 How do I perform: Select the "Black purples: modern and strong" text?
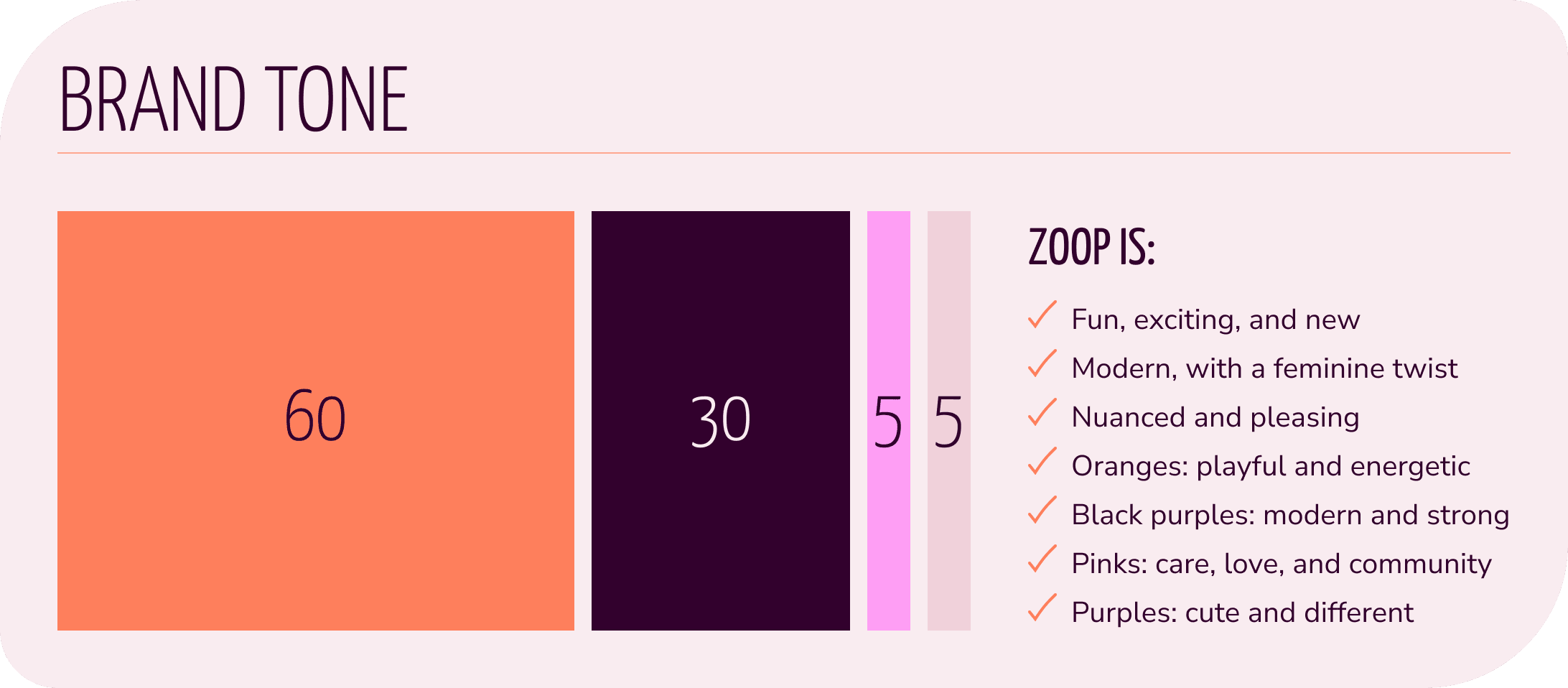point(1290,515)
